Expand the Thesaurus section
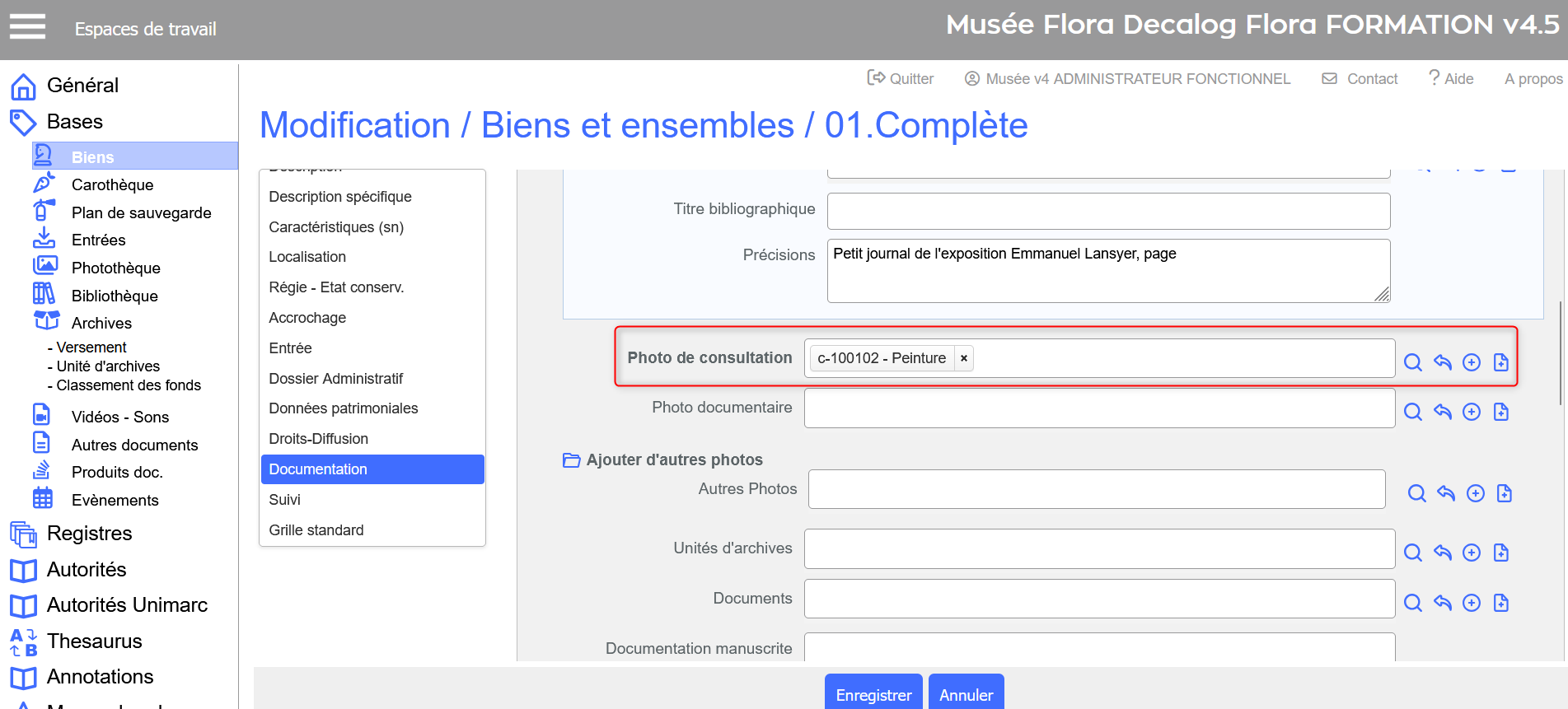 pyautogui.click(x=94, y=641)
